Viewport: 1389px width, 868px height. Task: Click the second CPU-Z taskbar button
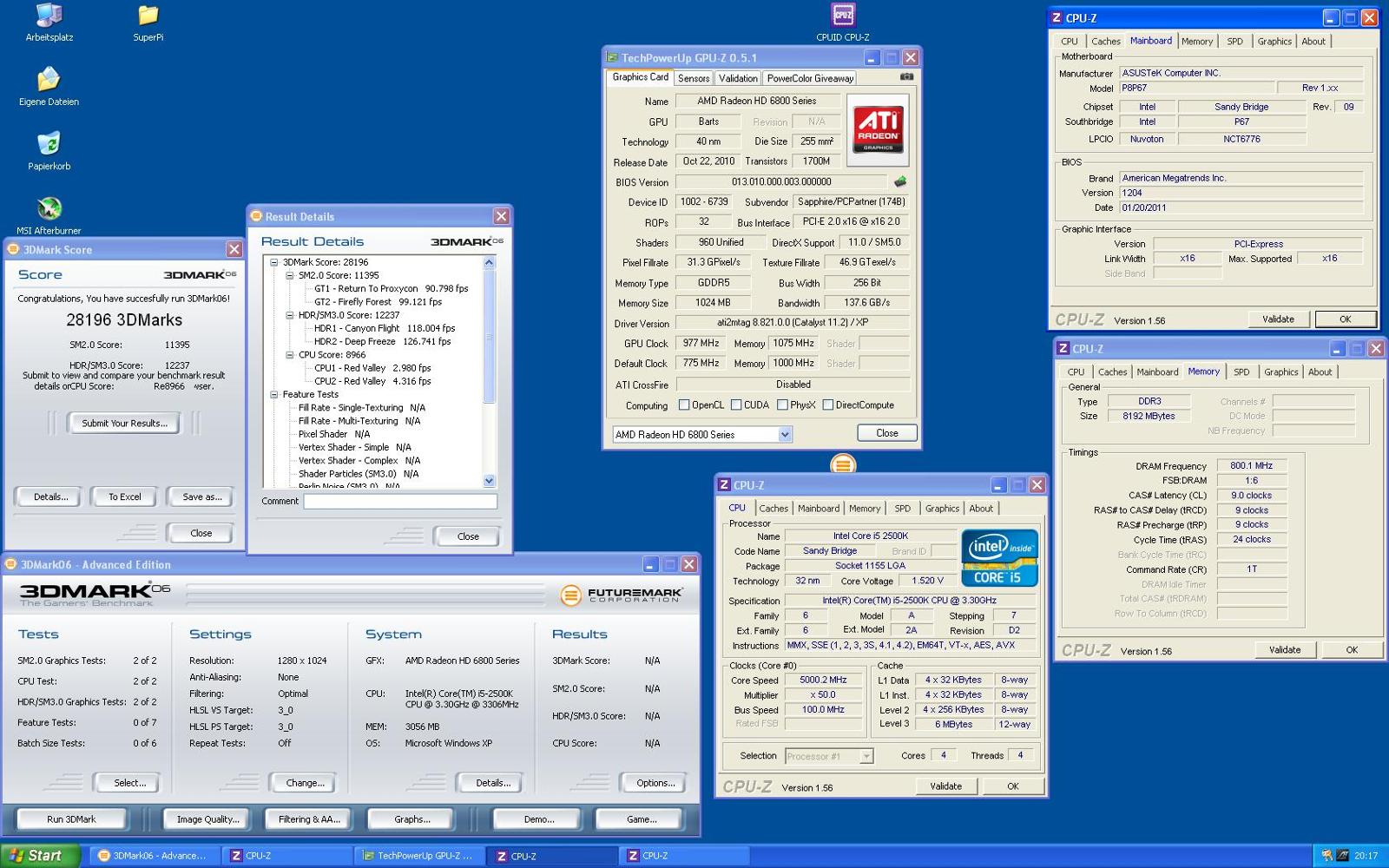552,856
